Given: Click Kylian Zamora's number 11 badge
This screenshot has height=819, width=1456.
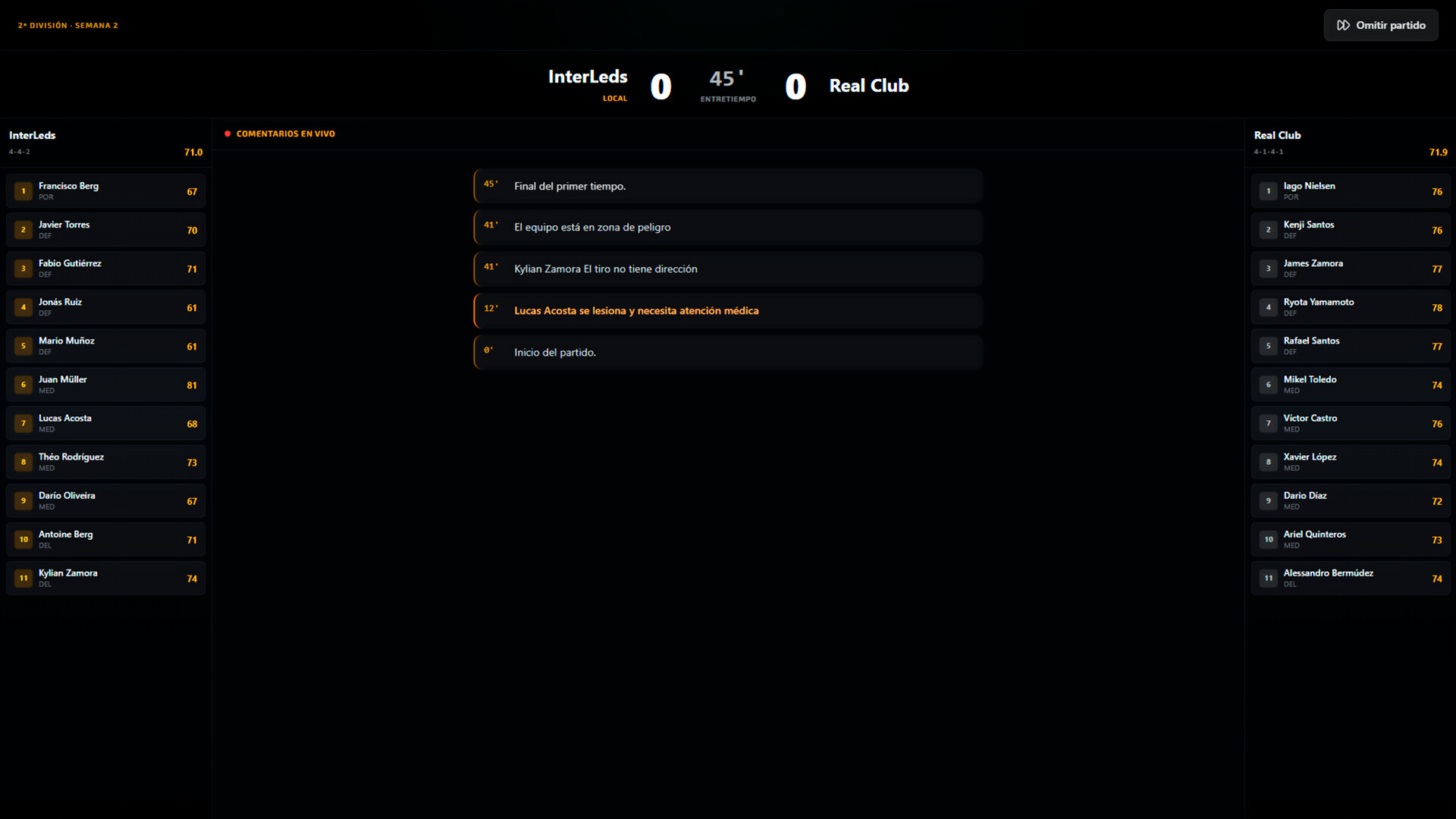Looking at the screenshot, I should (24, 578).
